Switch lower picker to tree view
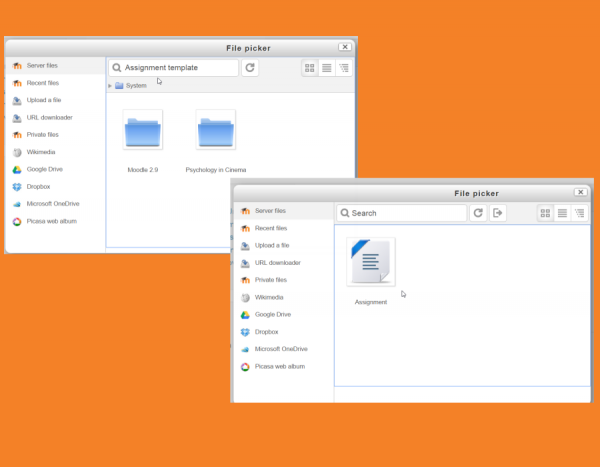The height and width of the screenshot is (467, 600). (580, 213)
